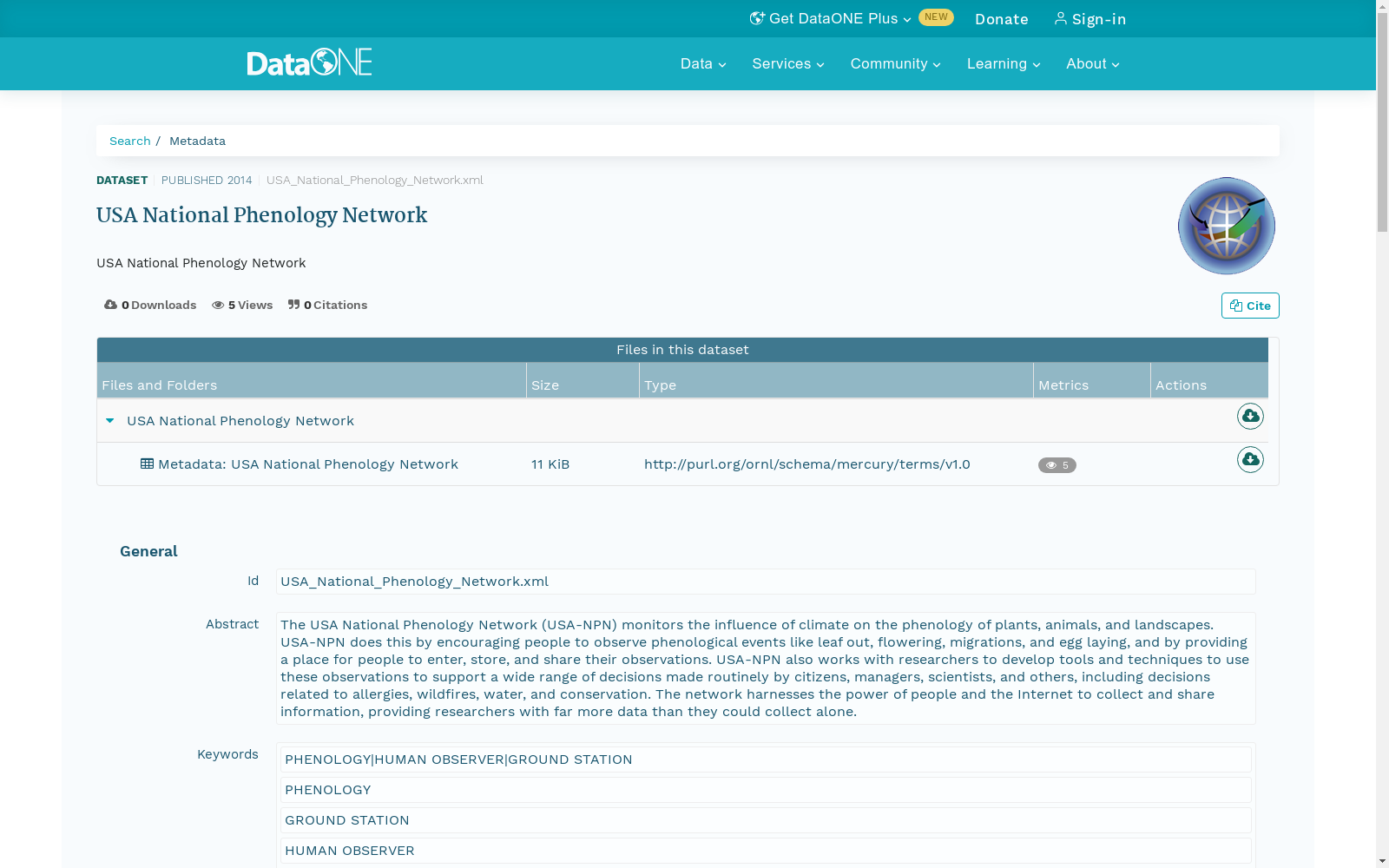1389x868 pixels.
Task: Click the Cite button
Action: click(1250, 306)
